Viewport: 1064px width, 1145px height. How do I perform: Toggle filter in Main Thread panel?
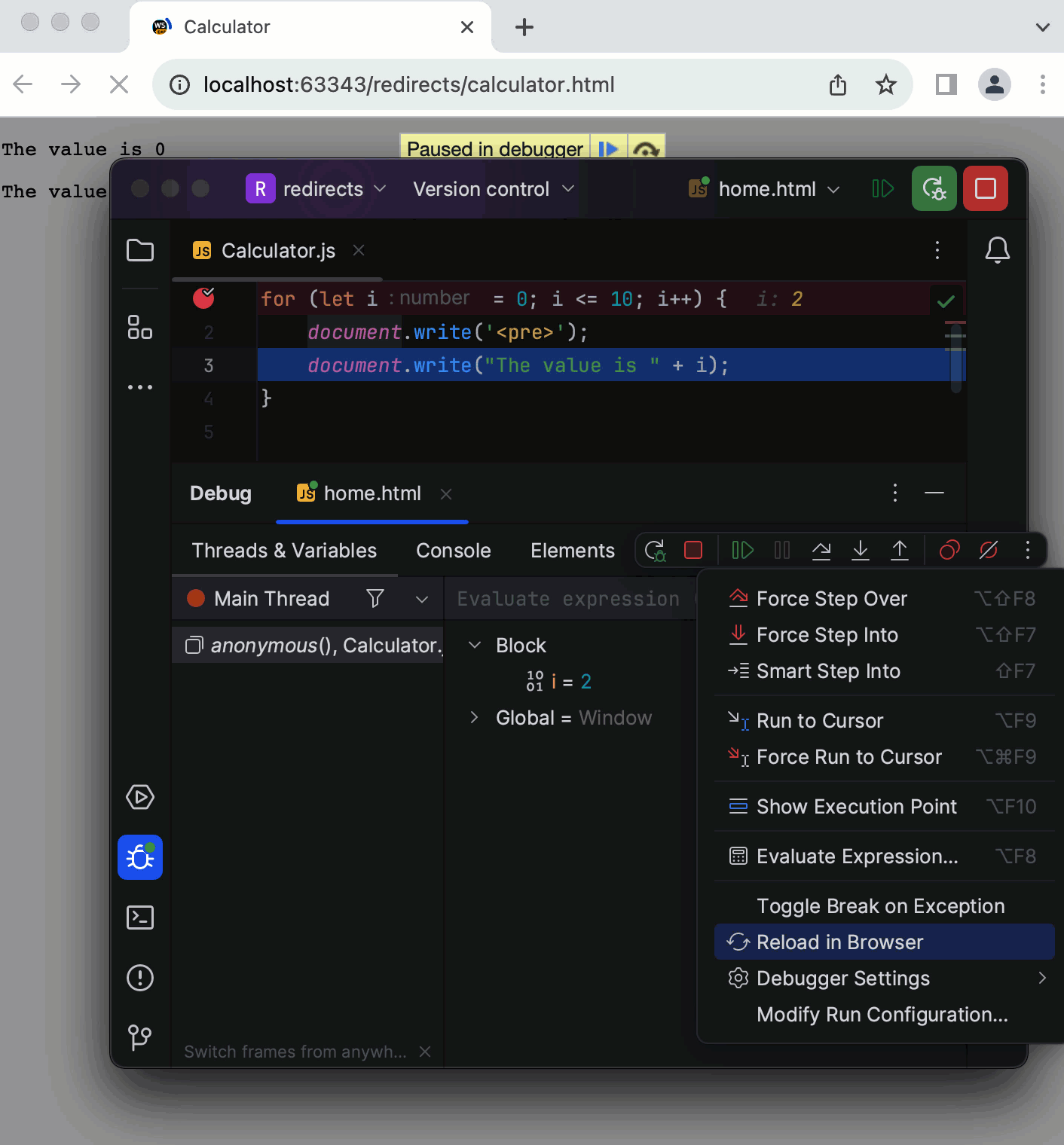click(x=375, y=598)
